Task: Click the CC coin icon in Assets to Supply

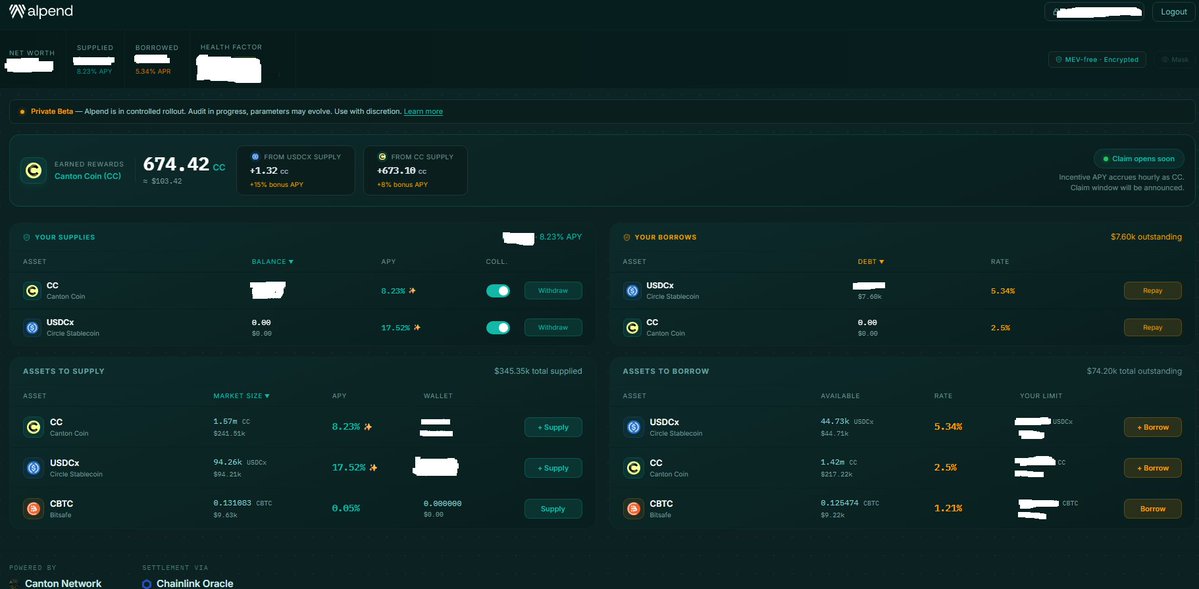Action: (x=33, y=427)
